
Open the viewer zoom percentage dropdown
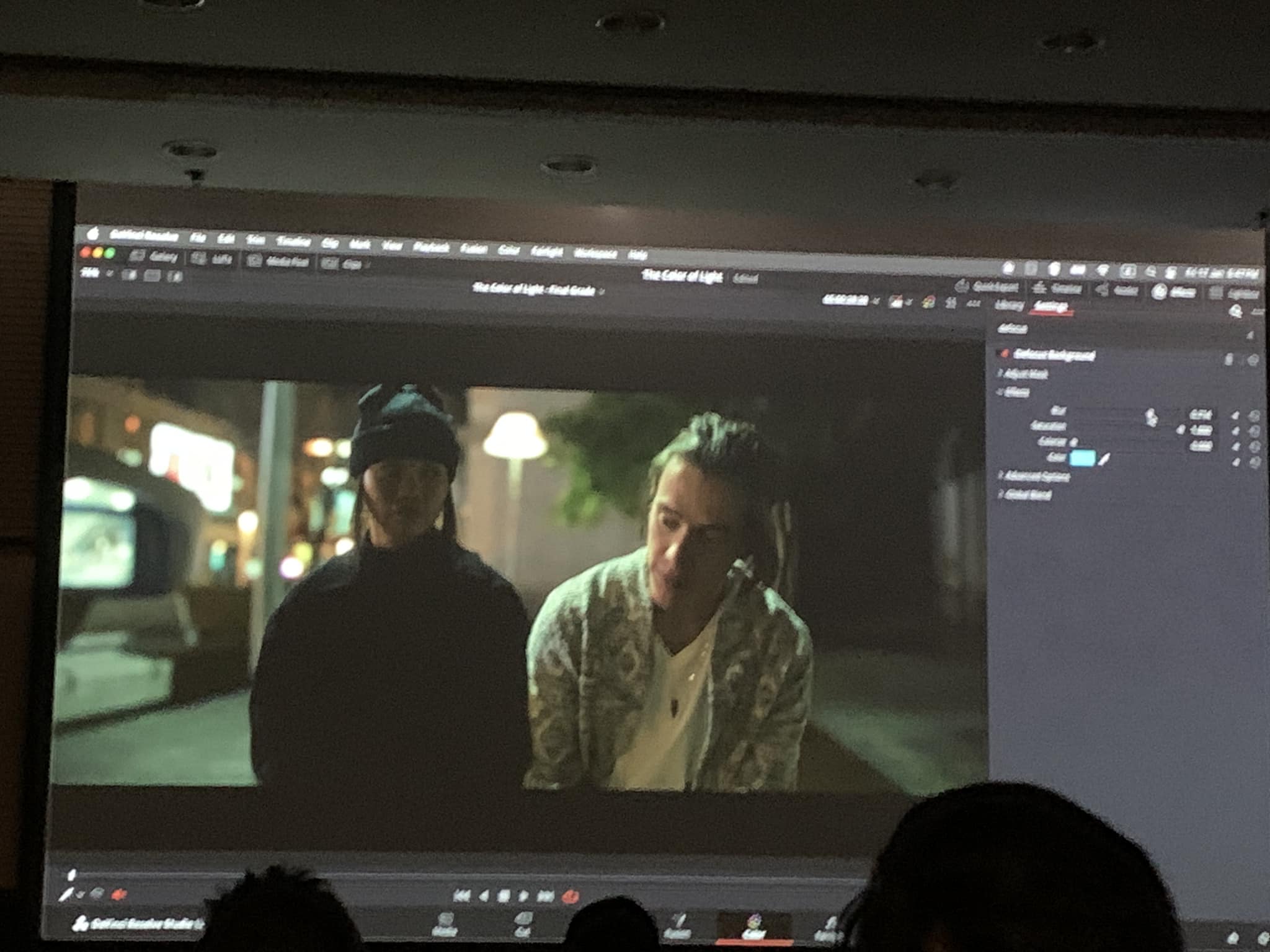pos(97,273)
